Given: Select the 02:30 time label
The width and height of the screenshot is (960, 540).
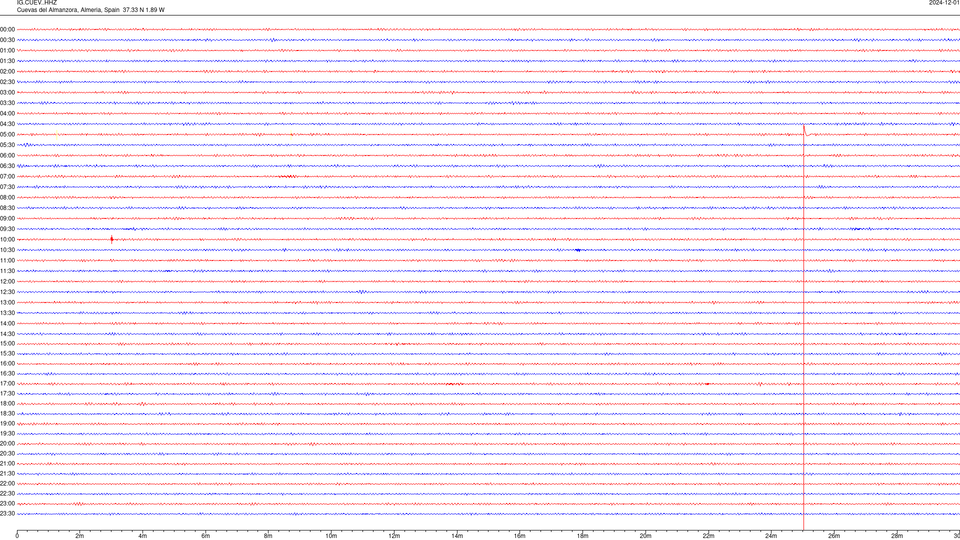Looking at the screenshot, I should (x=7, y=82).
